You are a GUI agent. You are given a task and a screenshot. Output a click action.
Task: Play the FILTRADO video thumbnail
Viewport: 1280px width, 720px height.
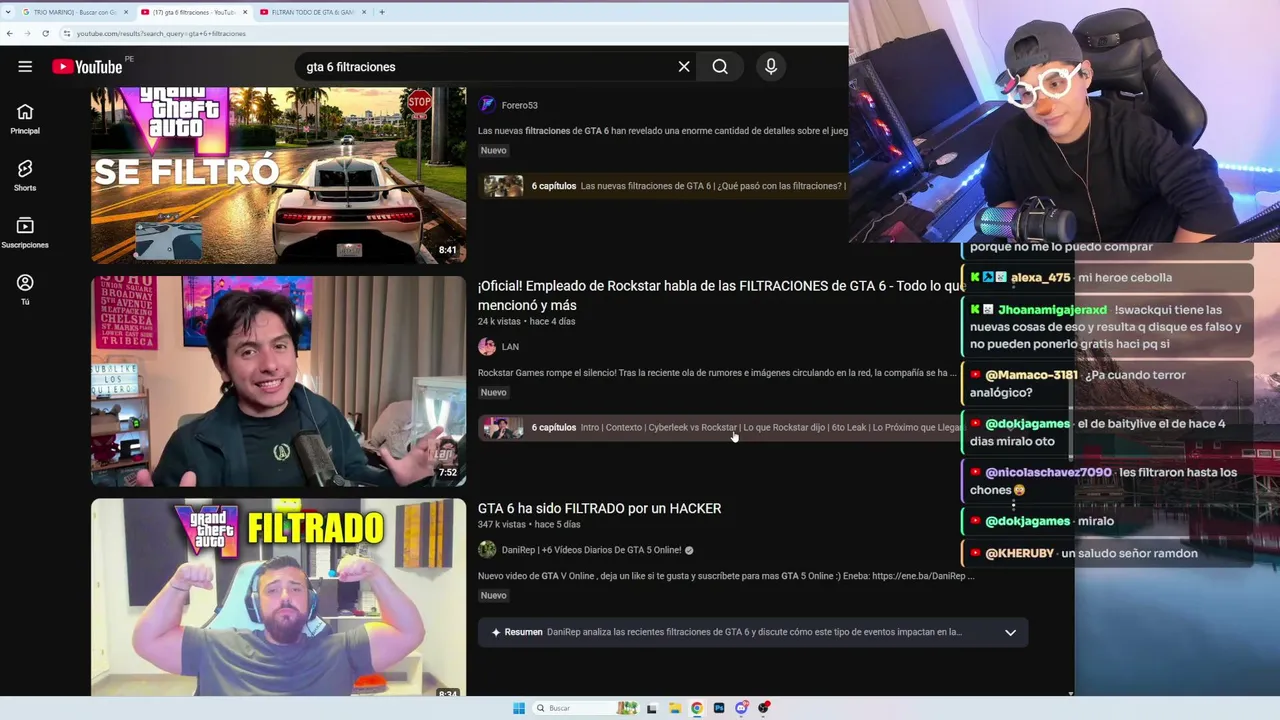(x=278, y=597)
